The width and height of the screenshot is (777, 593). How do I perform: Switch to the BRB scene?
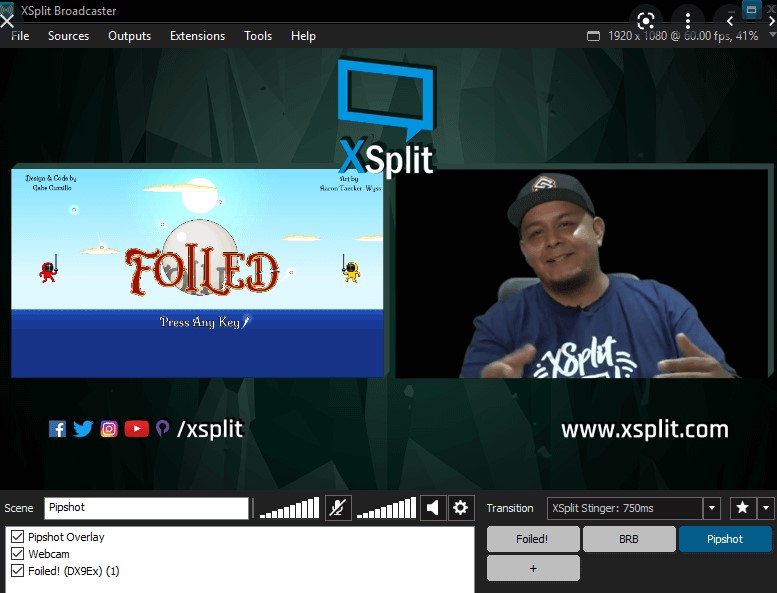[629, 539]
